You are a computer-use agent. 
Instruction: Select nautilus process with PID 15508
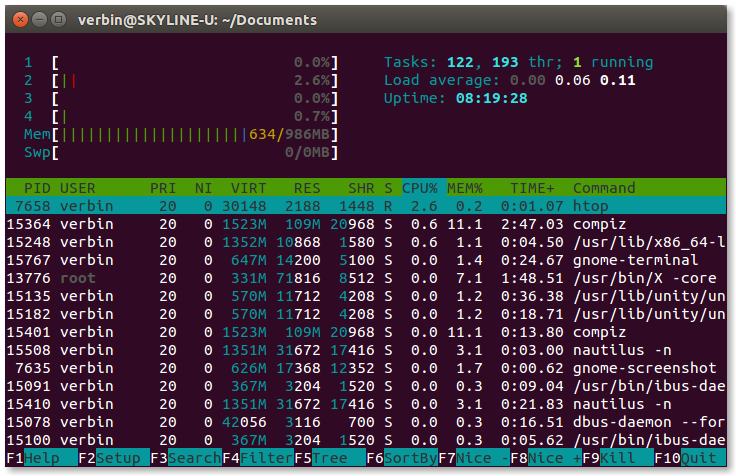click(366, 350)
